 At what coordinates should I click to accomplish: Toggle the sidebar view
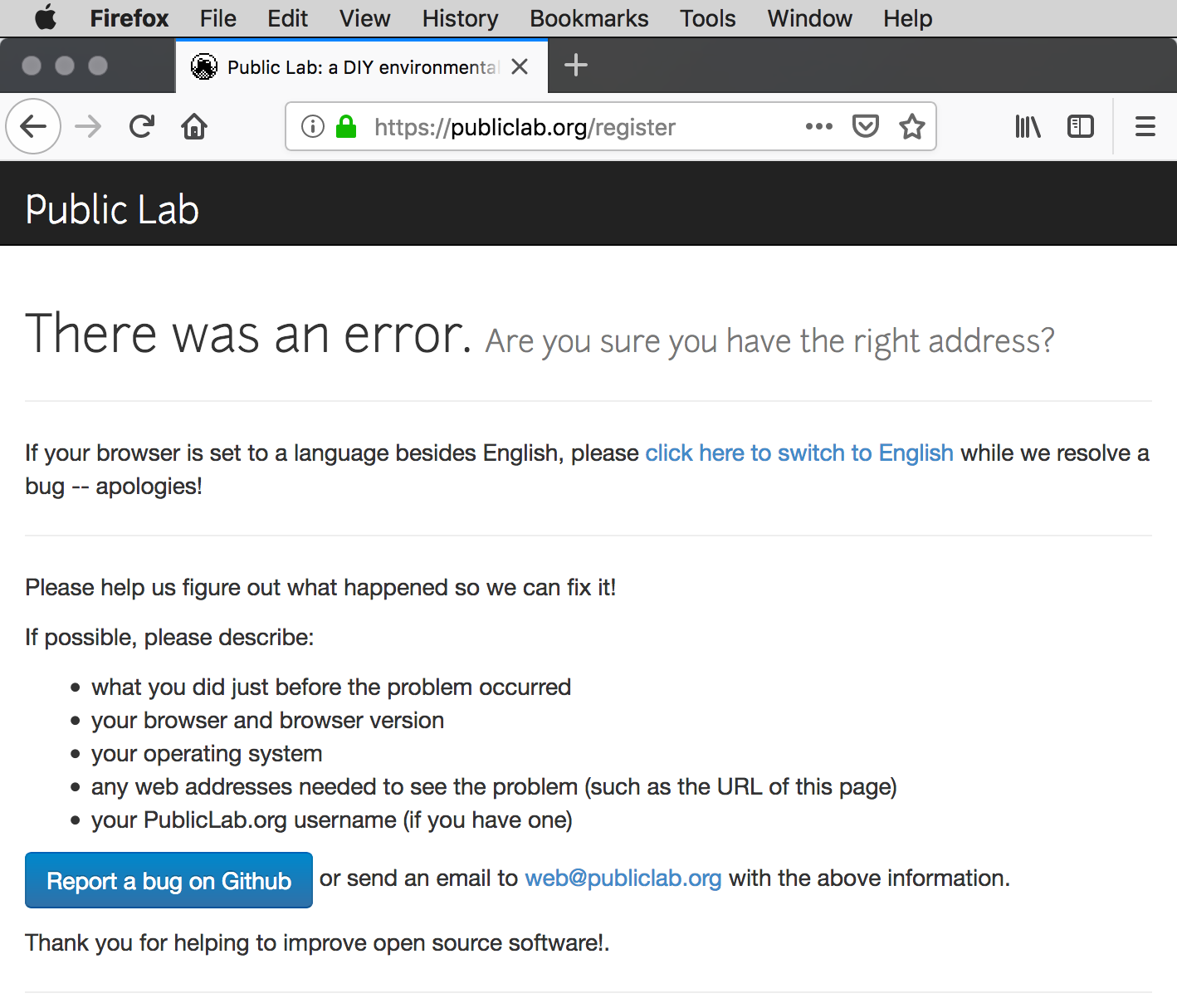pos(1081,126)
